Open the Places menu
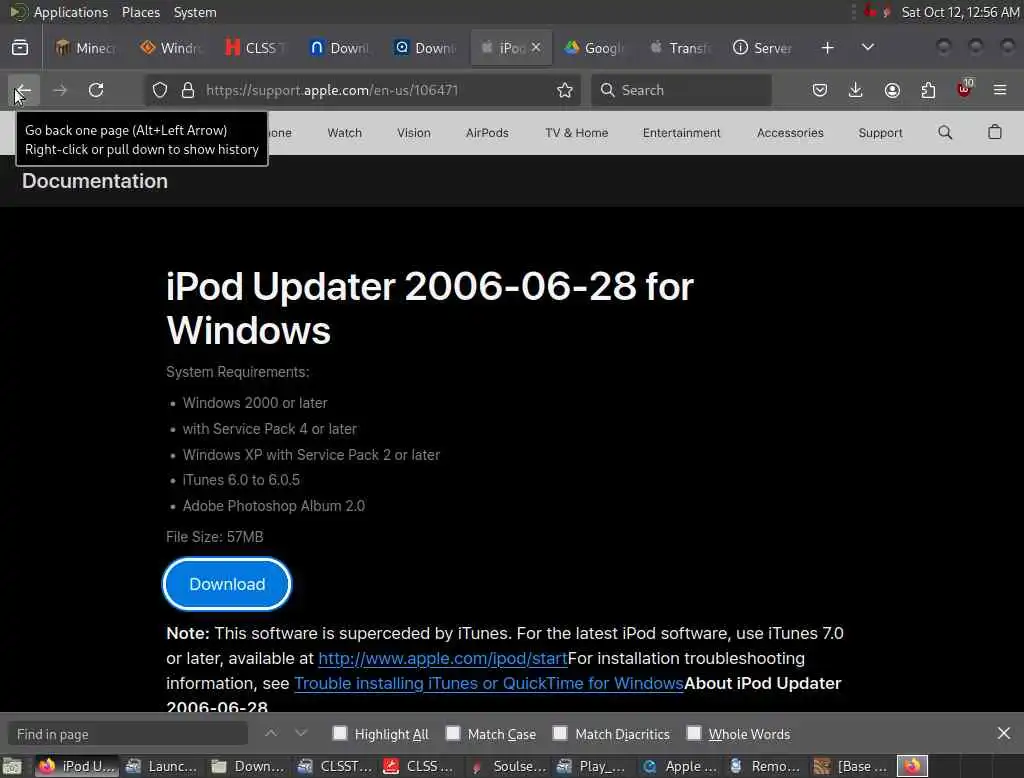 [x=140, y=12]
